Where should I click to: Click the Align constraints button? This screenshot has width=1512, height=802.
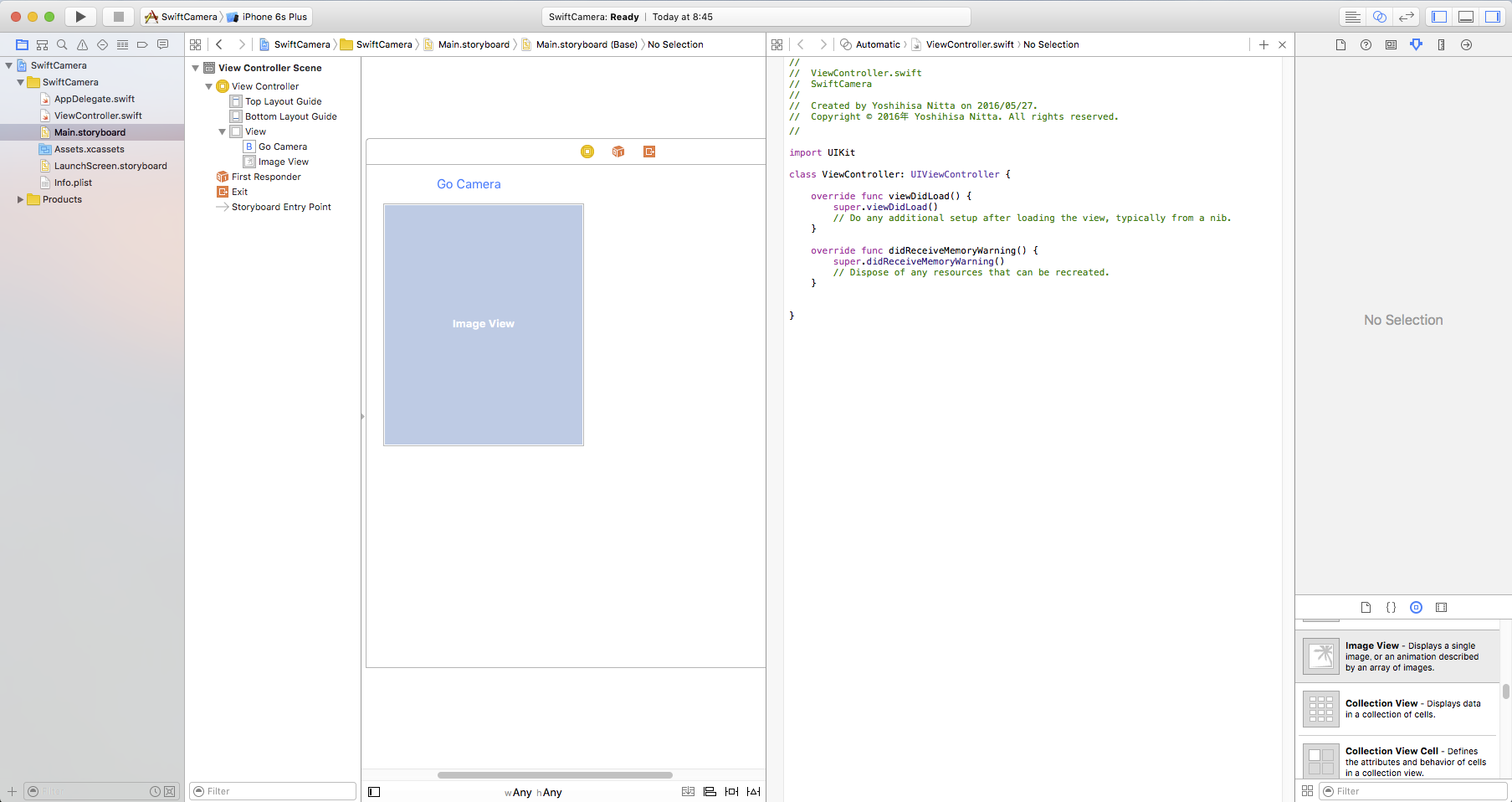click(710, 792)
